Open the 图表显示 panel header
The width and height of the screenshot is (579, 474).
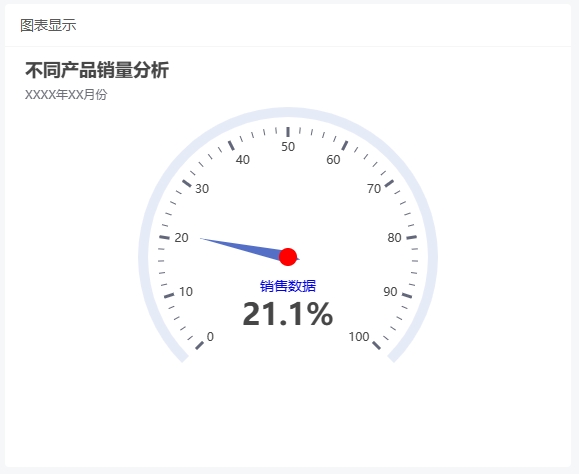coord(48,25)
